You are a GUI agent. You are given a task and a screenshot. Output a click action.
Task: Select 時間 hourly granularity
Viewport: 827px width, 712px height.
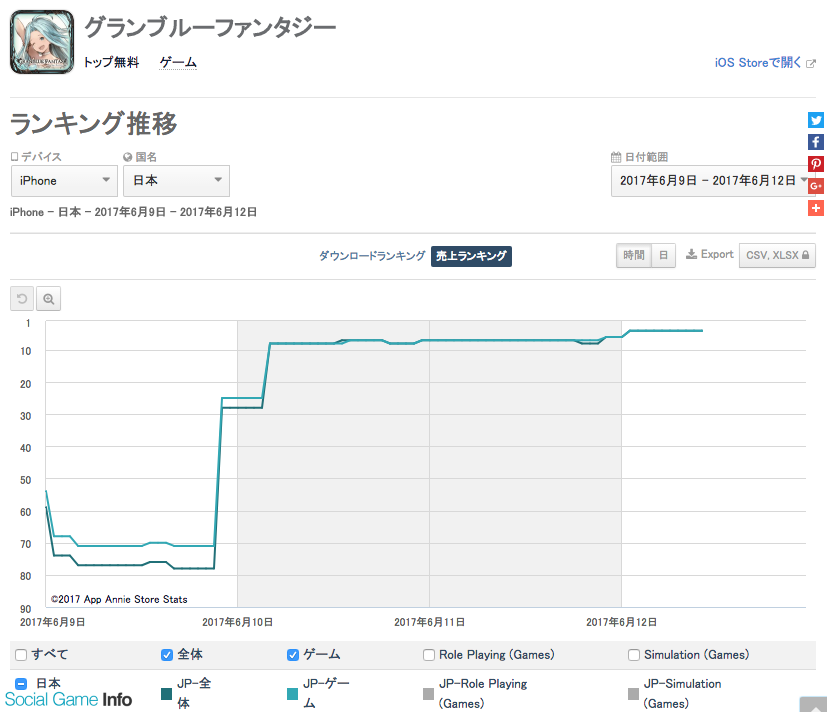(x=634, y=256)
